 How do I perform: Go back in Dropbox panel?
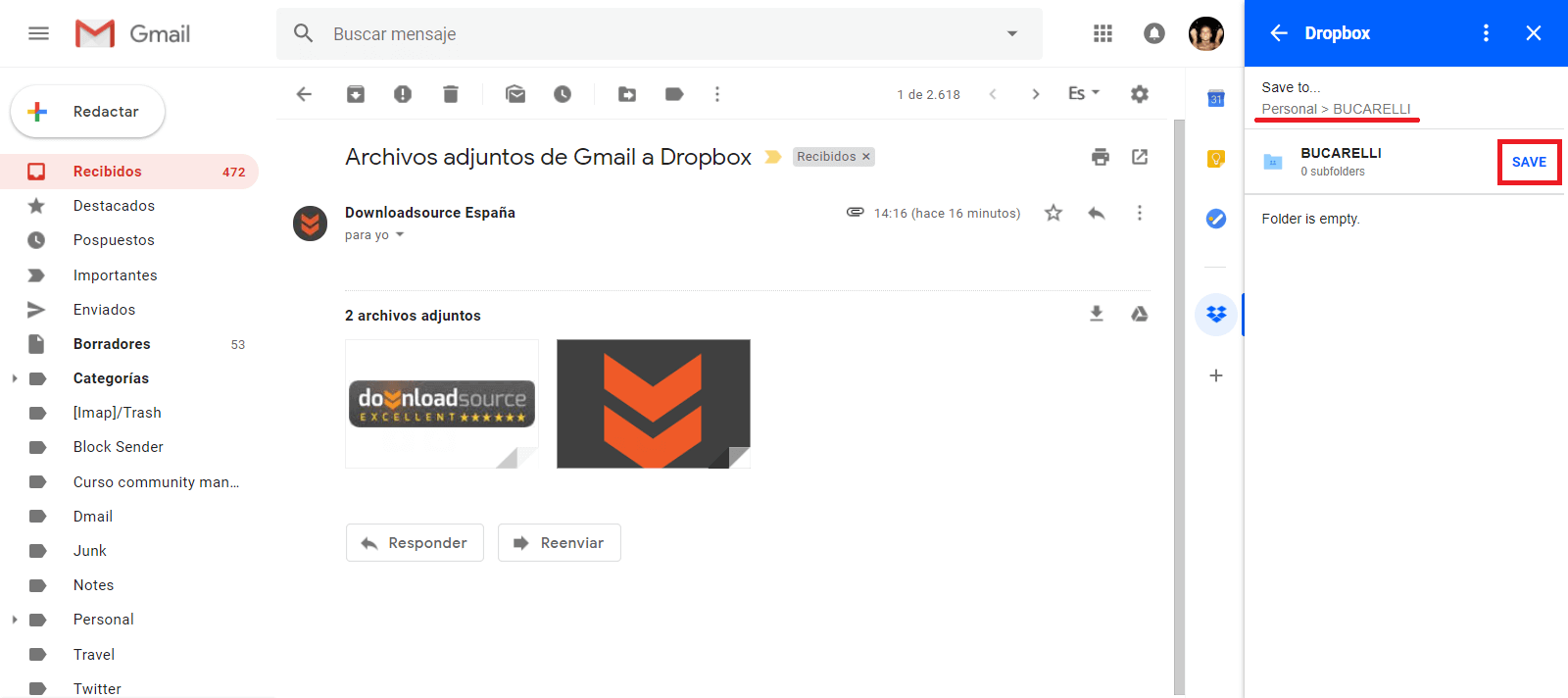coord(1279,33)
